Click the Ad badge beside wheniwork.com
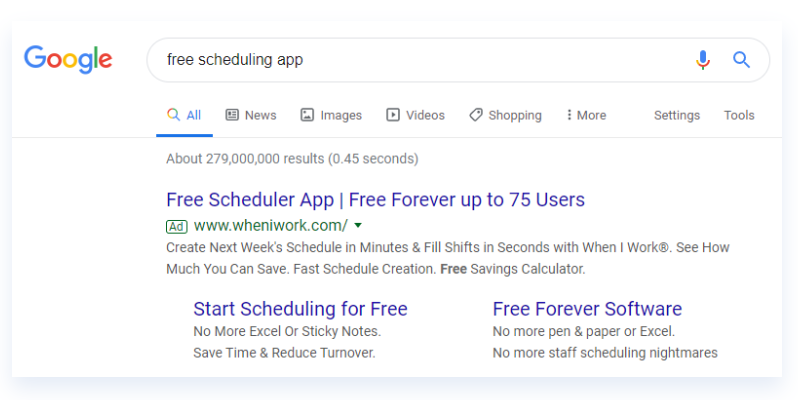Viewport: 798px width, 400px height. click(177, 226)
